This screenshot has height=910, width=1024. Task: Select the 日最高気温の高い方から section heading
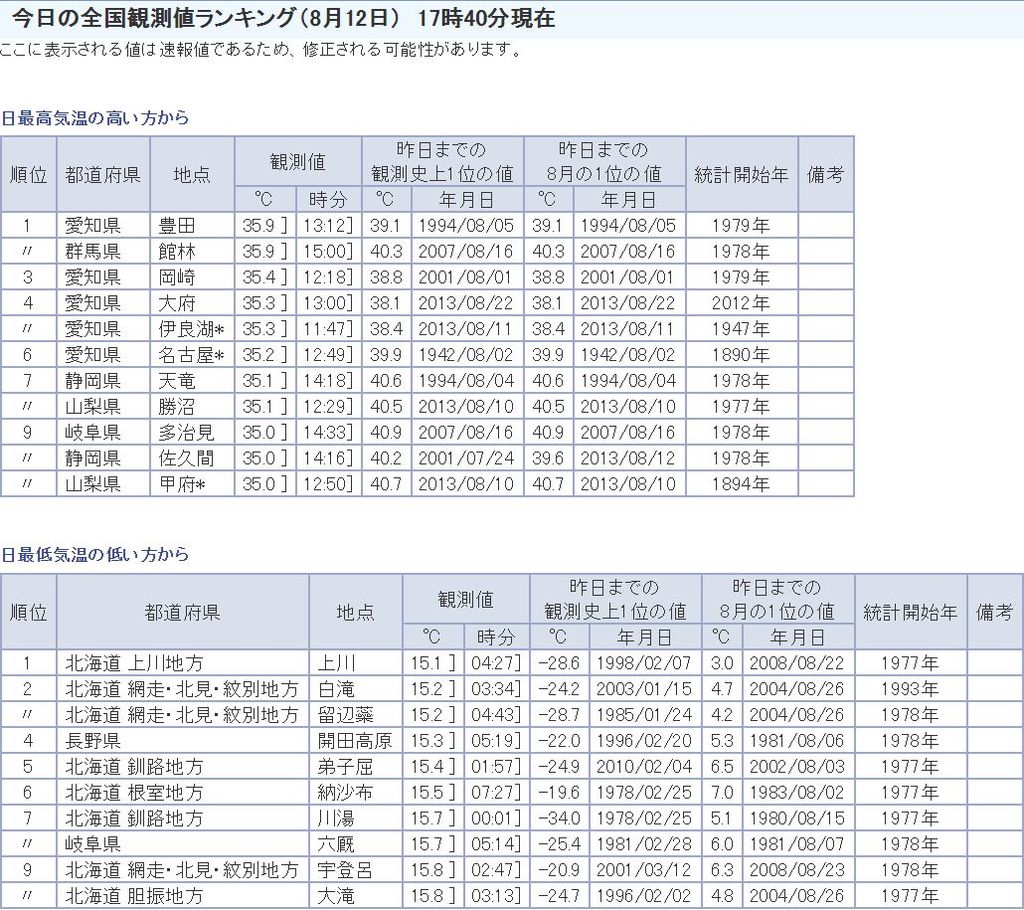coord(95,118)
